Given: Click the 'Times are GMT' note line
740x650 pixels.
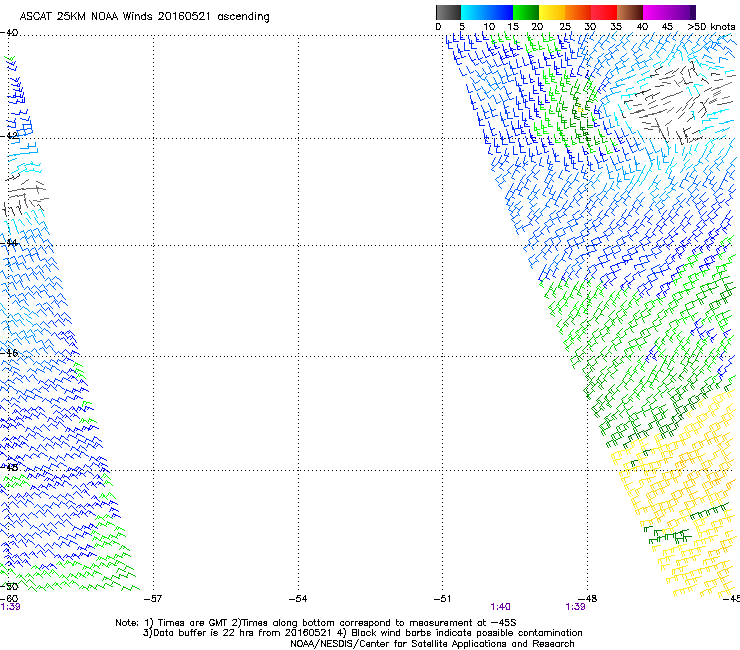Looking at the screenshot, I should pos(315,623).
